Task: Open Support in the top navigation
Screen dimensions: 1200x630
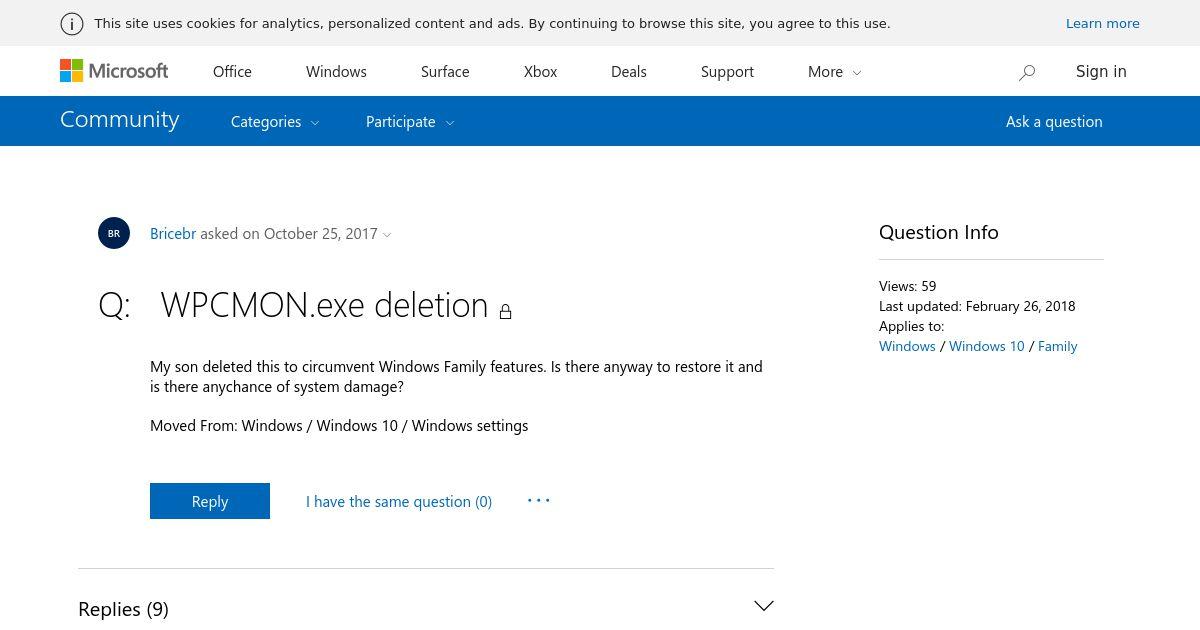Action: click(727, 72)
